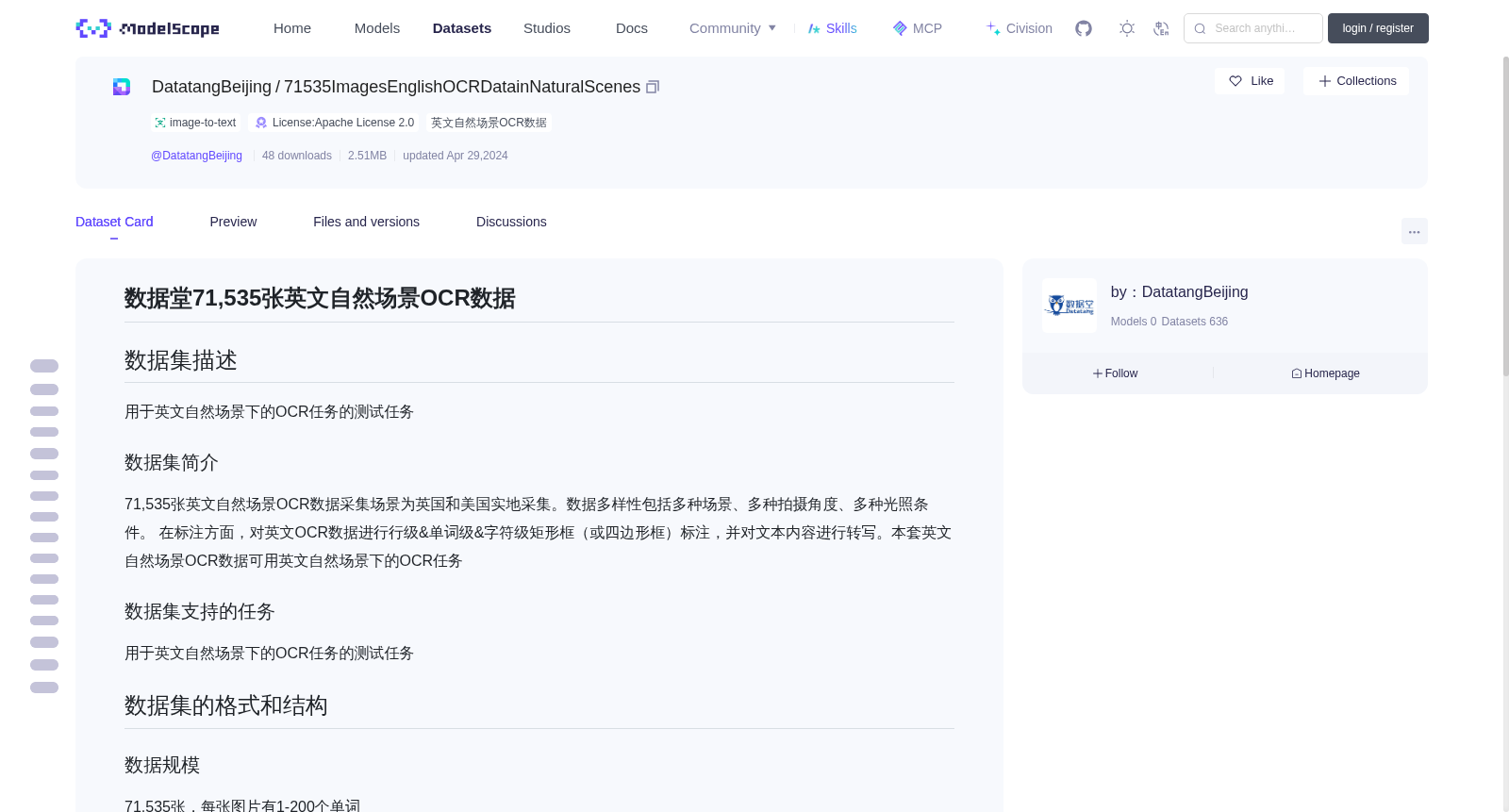Click the by: DatatangBeijing publisher name
This screenshot has width=1509, height=812.
tap(1179, 292)
